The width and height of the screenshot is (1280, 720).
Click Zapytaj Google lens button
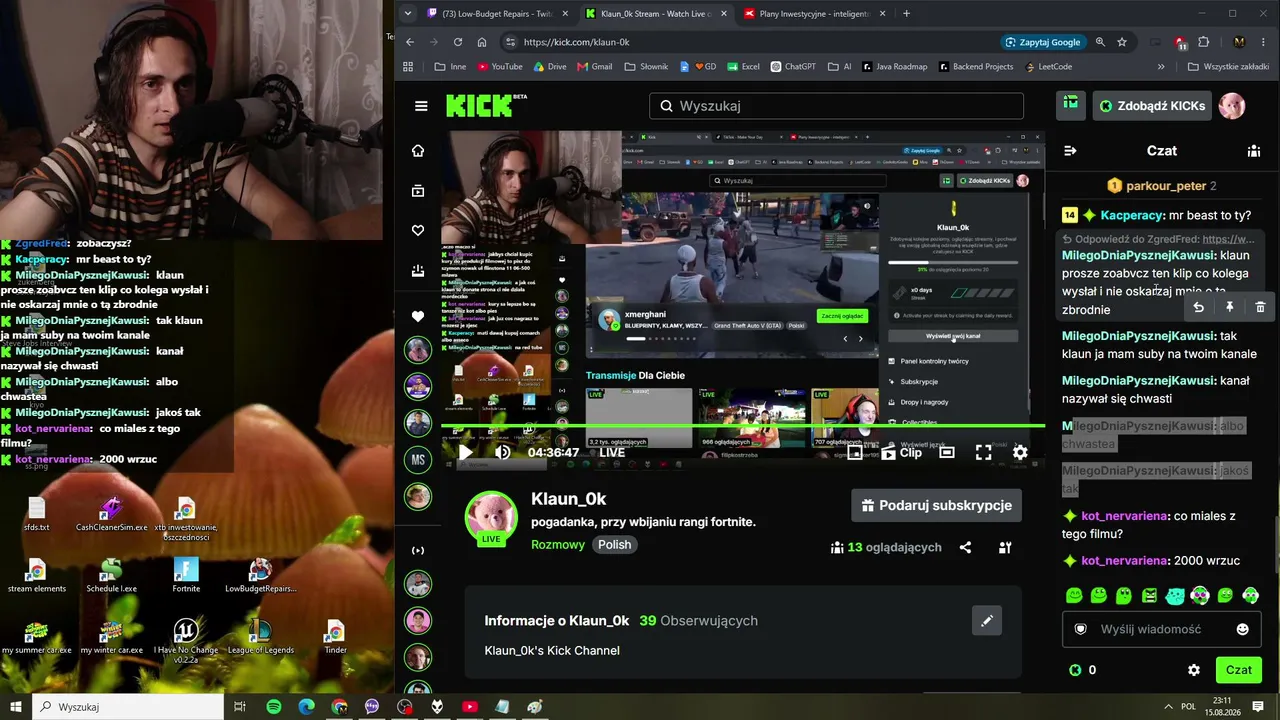(x=1044, y=42)
